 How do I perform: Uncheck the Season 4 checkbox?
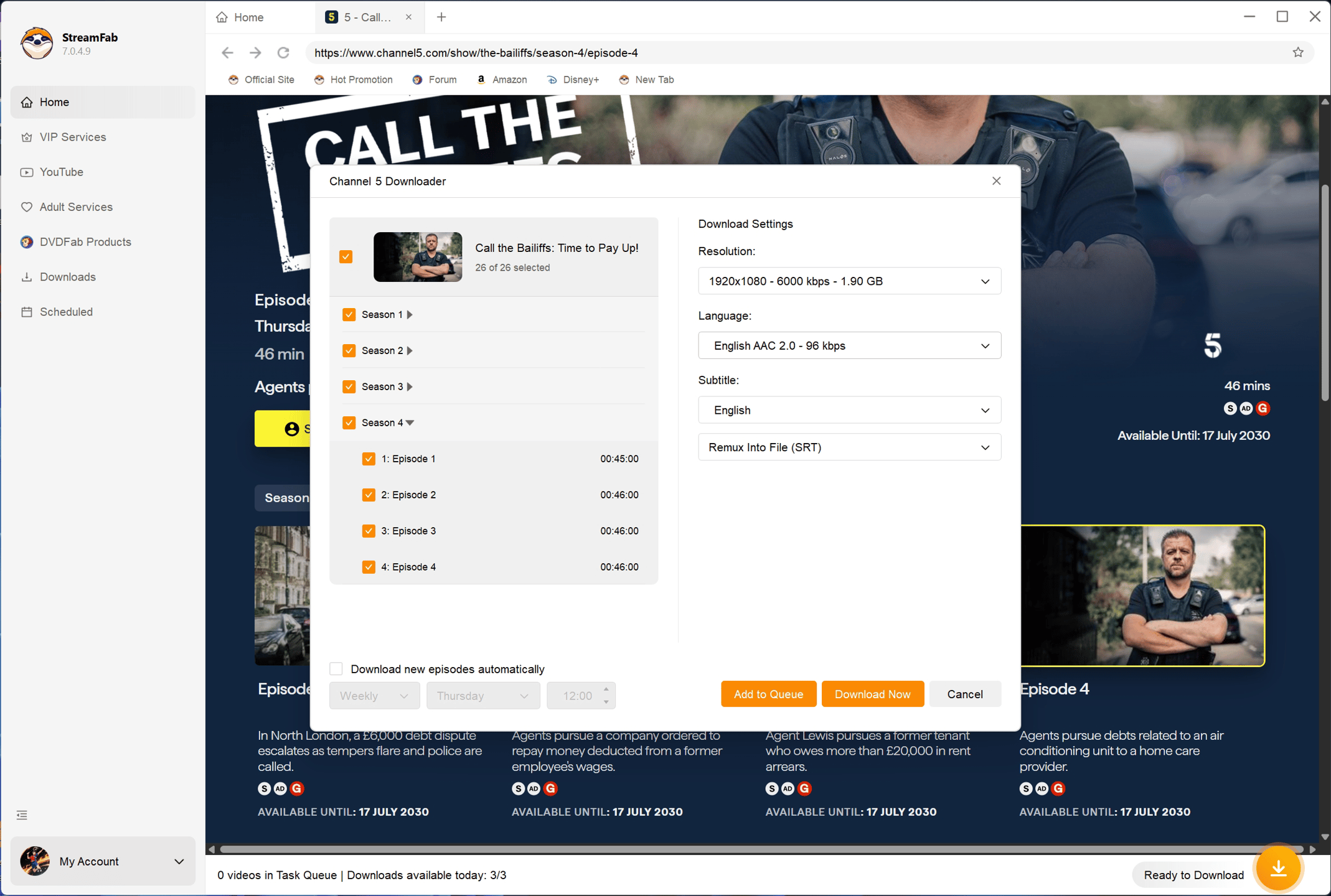[x=349, y=423]
